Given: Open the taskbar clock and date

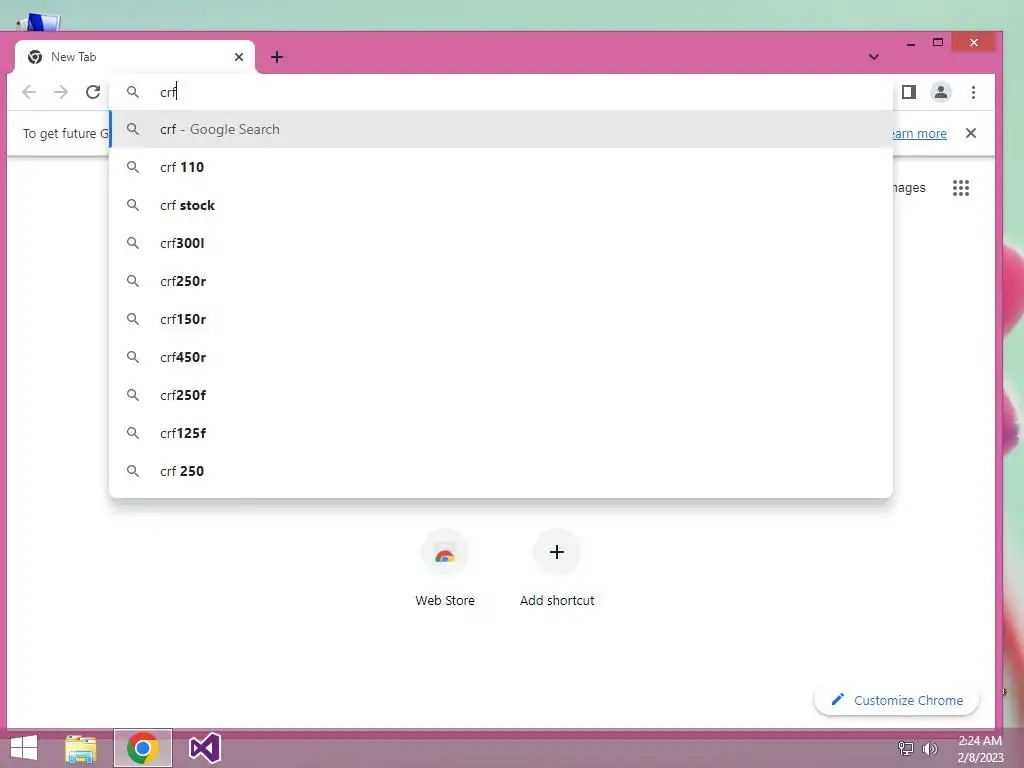Looking at the screenshot, I should pyautogui.click(x=980, y=749).
